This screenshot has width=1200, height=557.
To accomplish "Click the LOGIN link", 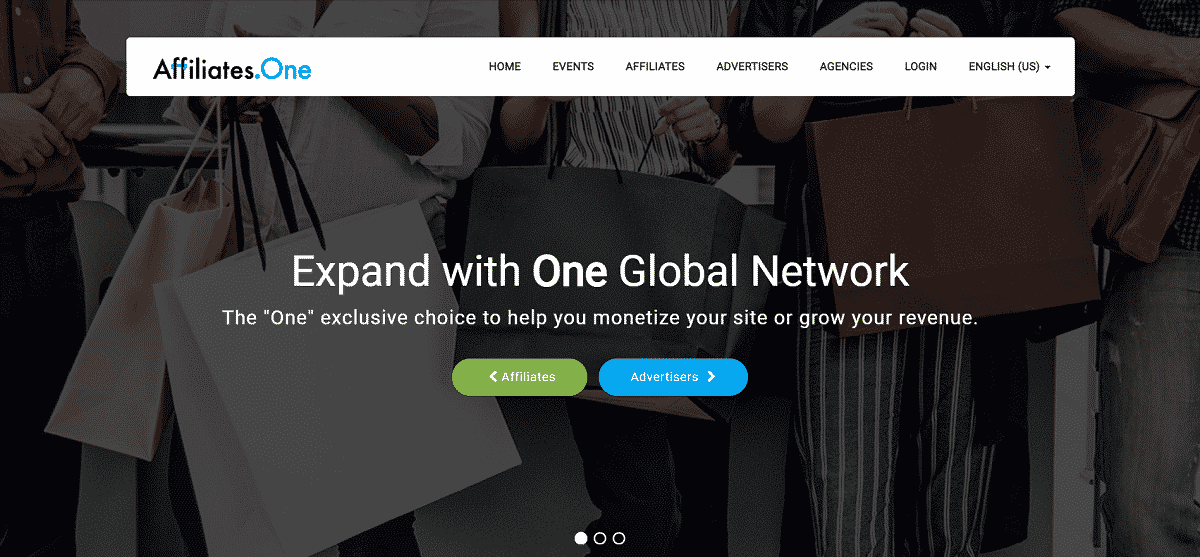I will [921, 67].
